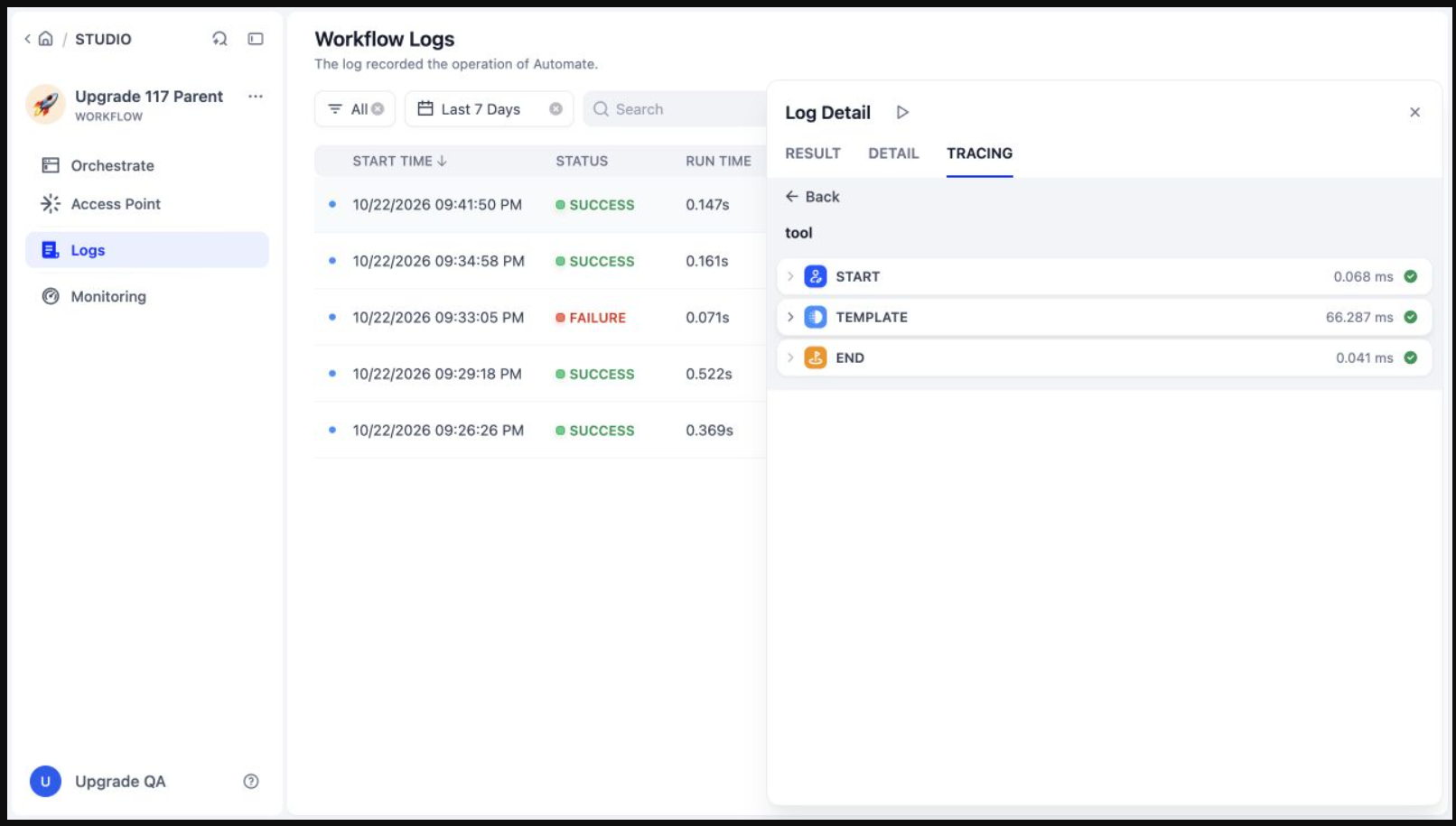This screenshot has width=1456, height=826.
Task: Click the 66.287 ms duration value
Action: pyautogui.click(x=1359, y=317)
